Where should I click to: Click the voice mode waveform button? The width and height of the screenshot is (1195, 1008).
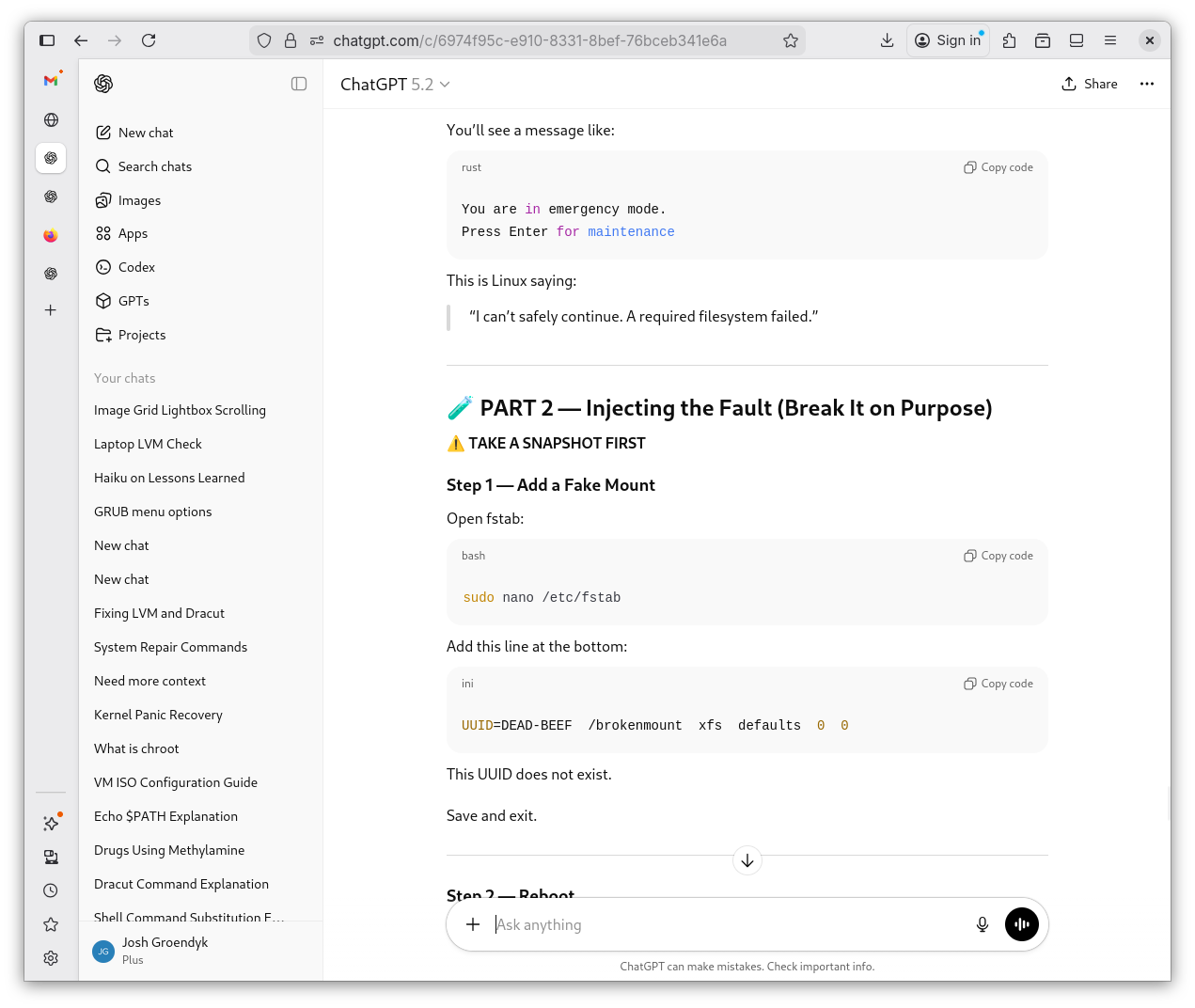(1021, 924)
